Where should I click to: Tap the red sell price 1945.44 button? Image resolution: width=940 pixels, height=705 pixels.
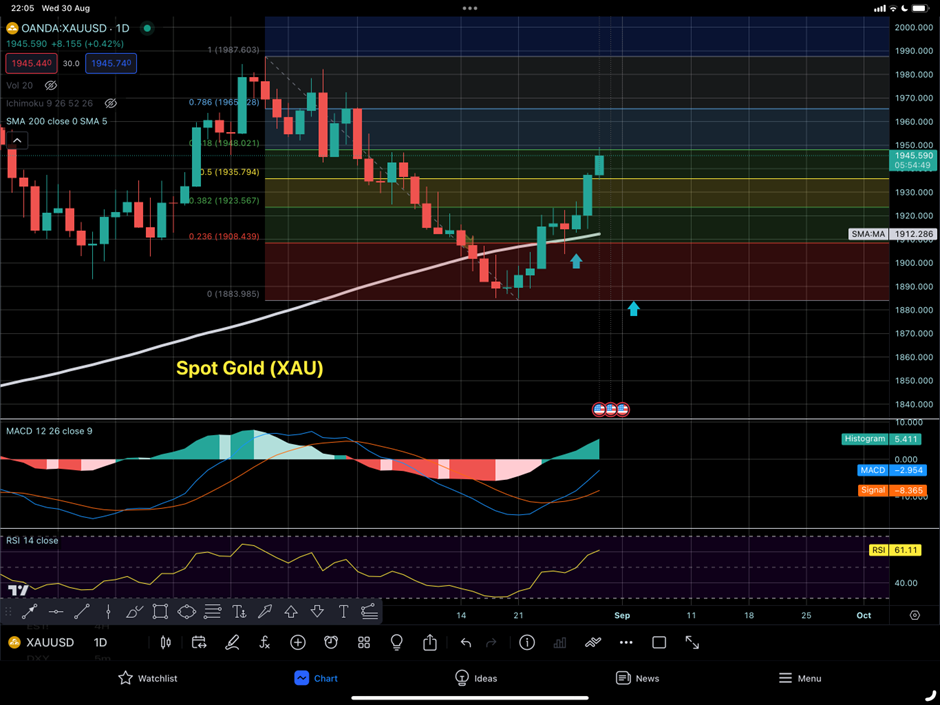pos(31,63)
